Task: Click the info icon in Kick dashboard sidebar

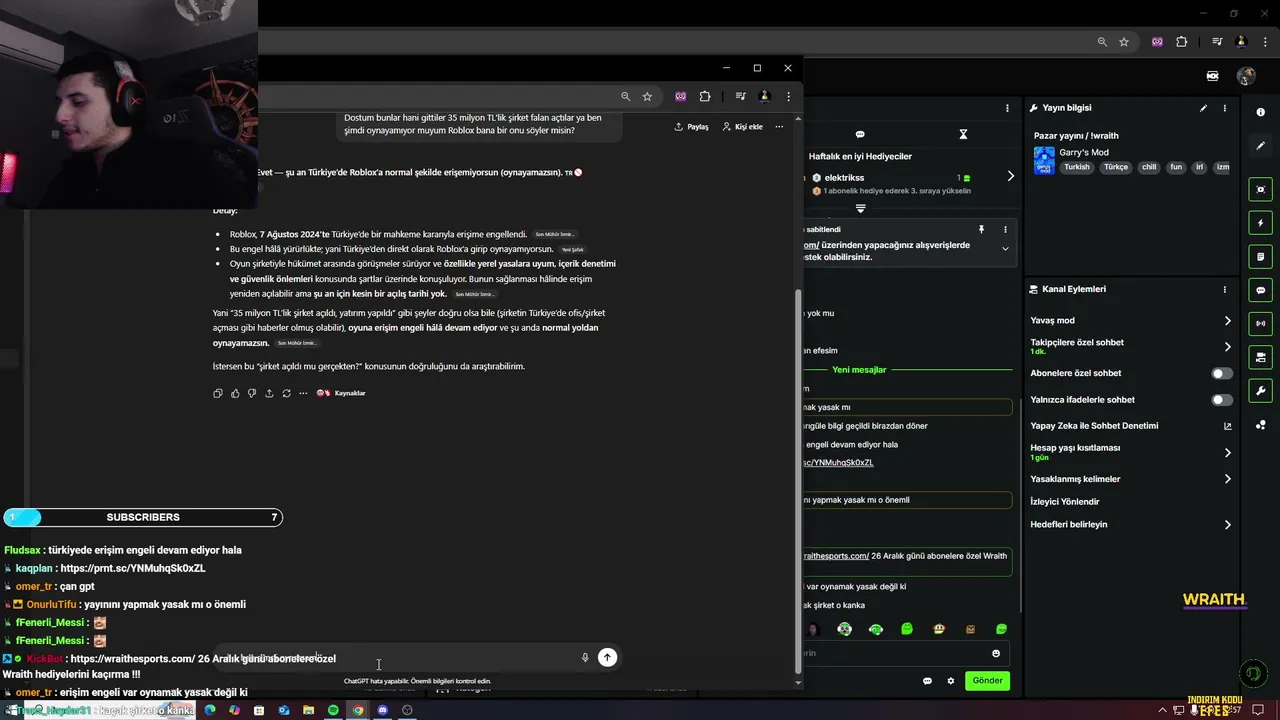Action: click(1260, 112)
